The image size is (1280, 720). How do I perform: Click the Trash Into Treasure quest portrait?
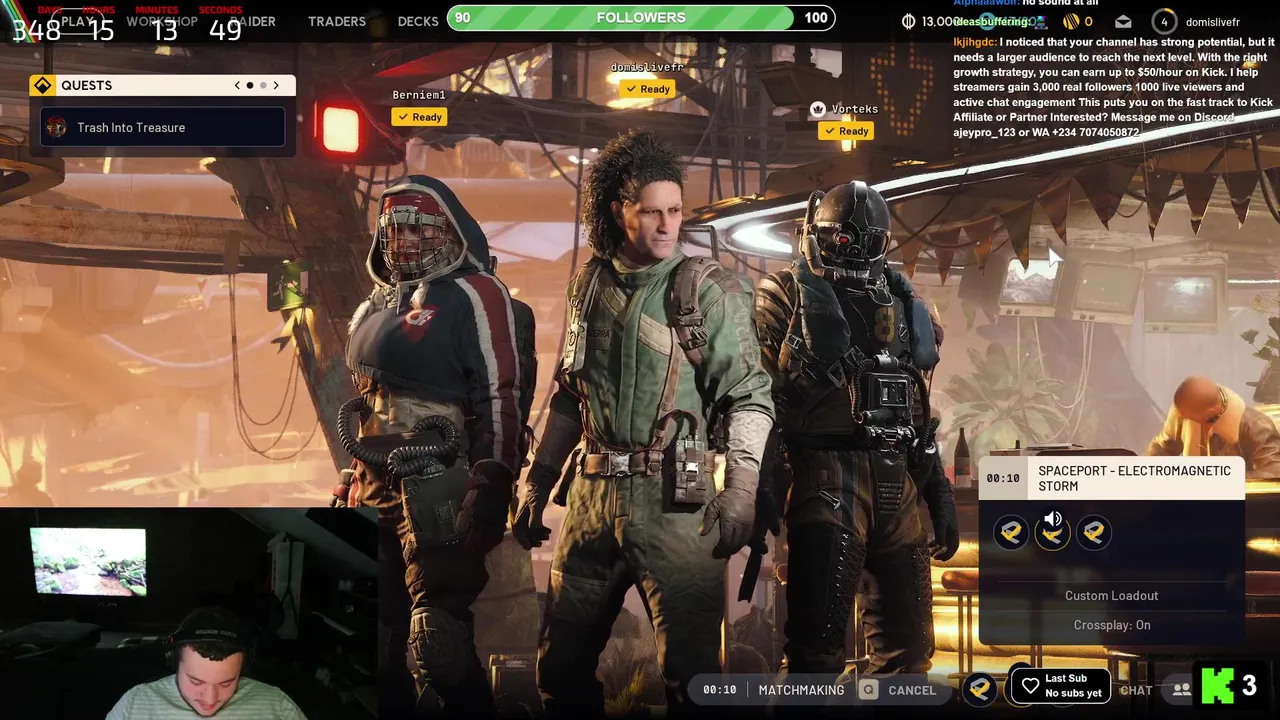click(x=57, y=127)
